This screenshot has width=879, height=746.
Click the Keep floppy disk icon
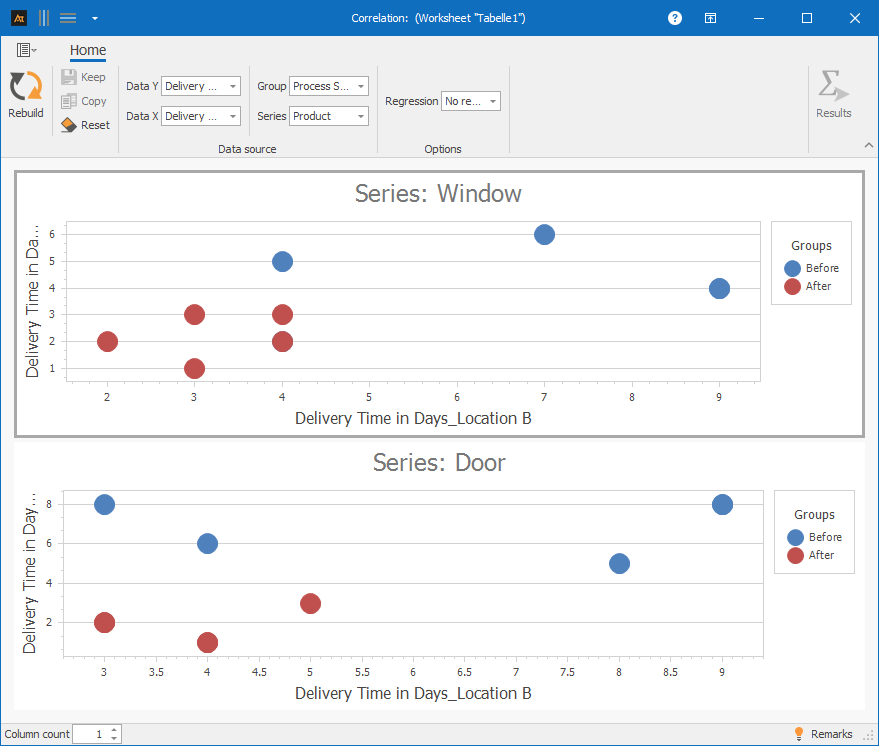(69, 77)
